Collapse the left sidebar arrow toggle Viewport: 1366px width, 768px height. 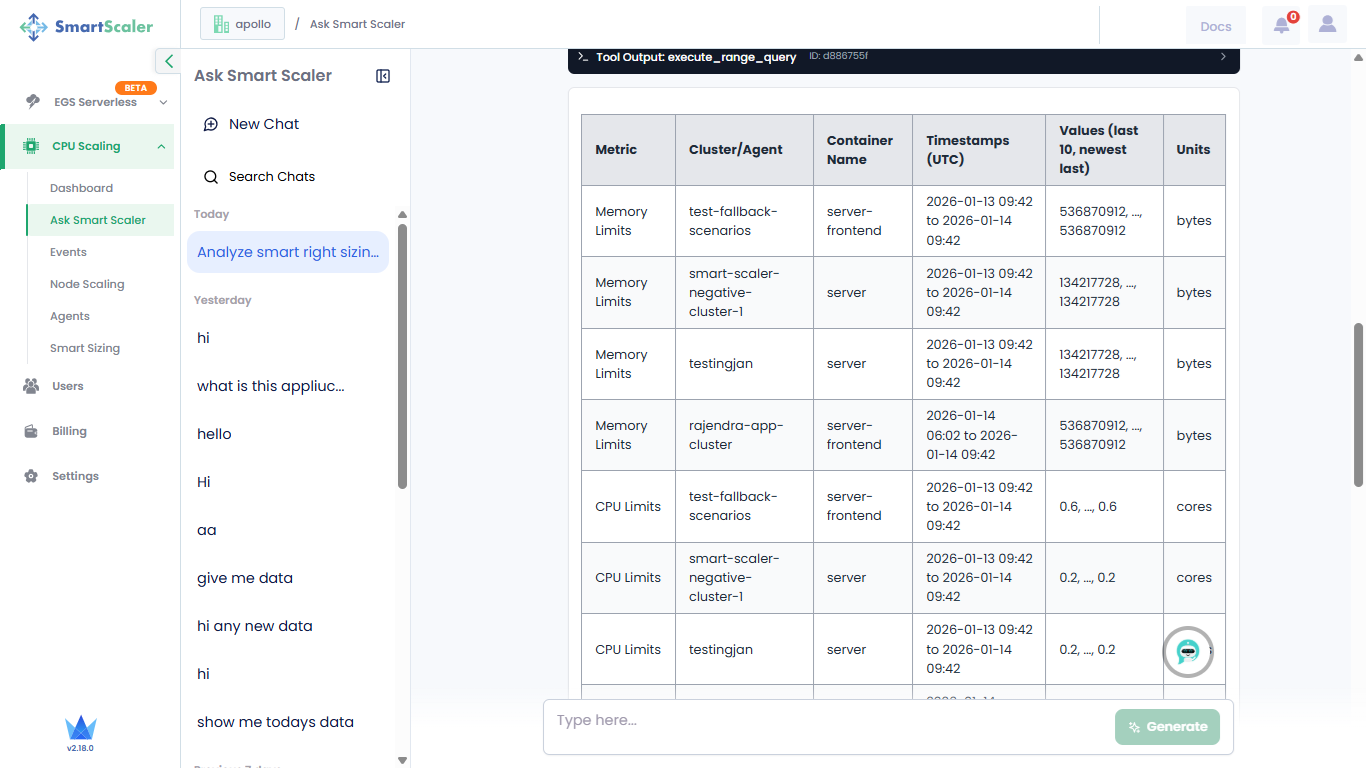(168, 61)
